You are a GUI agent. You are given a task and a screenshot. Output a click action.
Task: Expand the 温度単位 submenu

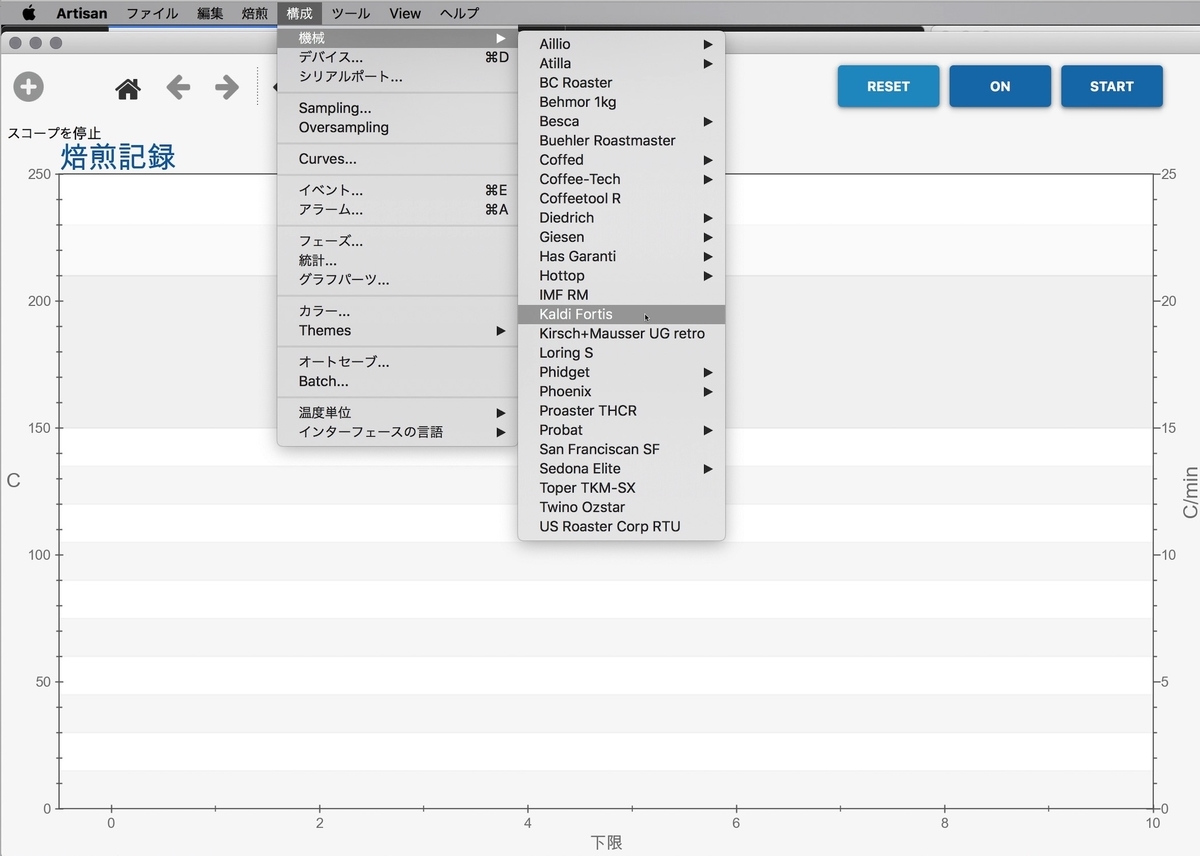pos(397,413)
